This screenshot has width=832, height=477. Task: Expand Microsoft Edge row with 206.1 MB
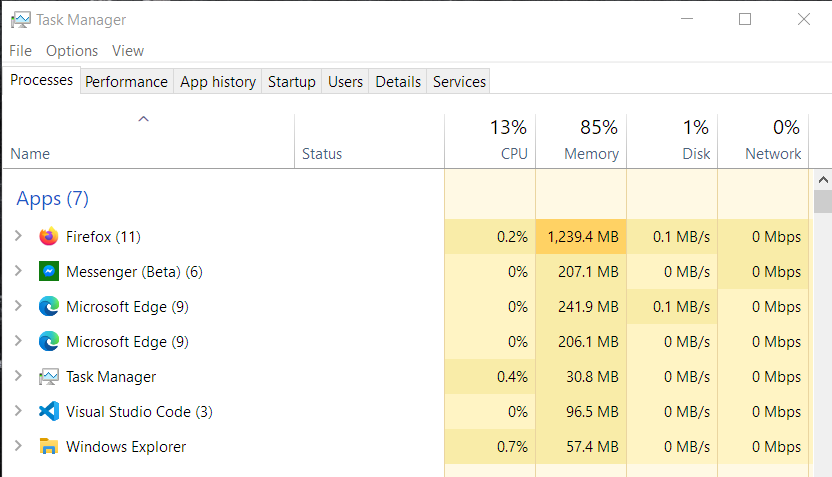19,341
